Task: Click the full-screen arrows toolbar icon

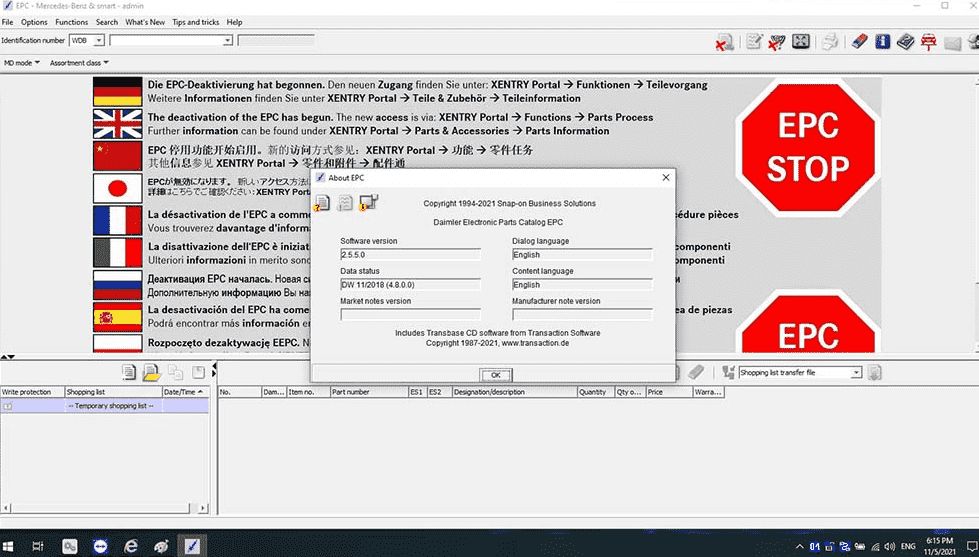Action: click(800, 42)
